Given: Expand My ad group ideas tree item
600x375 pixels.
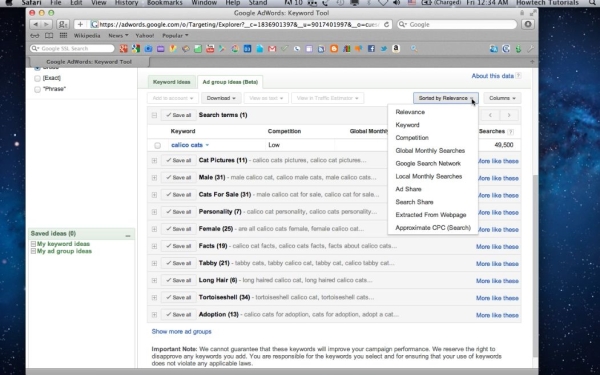Looking at the screenshot, I should pyautogui.click(x=33, y=251).
